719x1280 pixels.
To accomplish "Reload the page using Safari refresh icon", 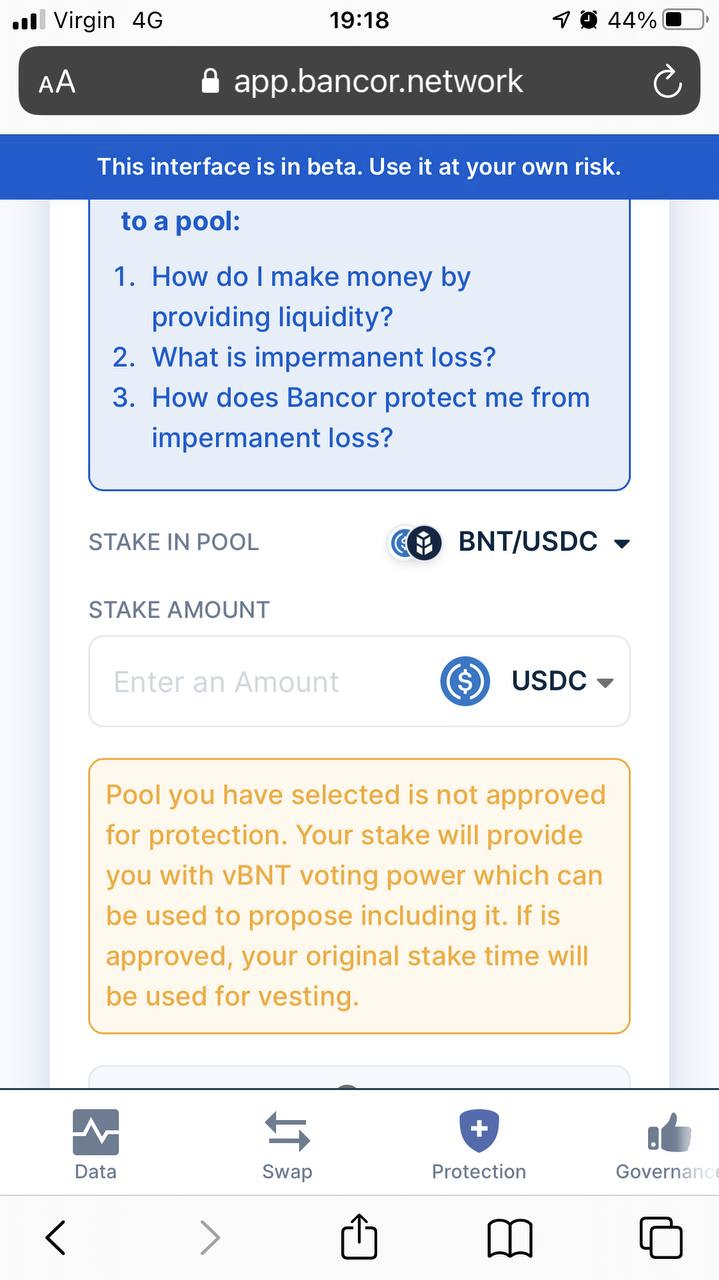I will pyautogui.click(x=666, y=81).
